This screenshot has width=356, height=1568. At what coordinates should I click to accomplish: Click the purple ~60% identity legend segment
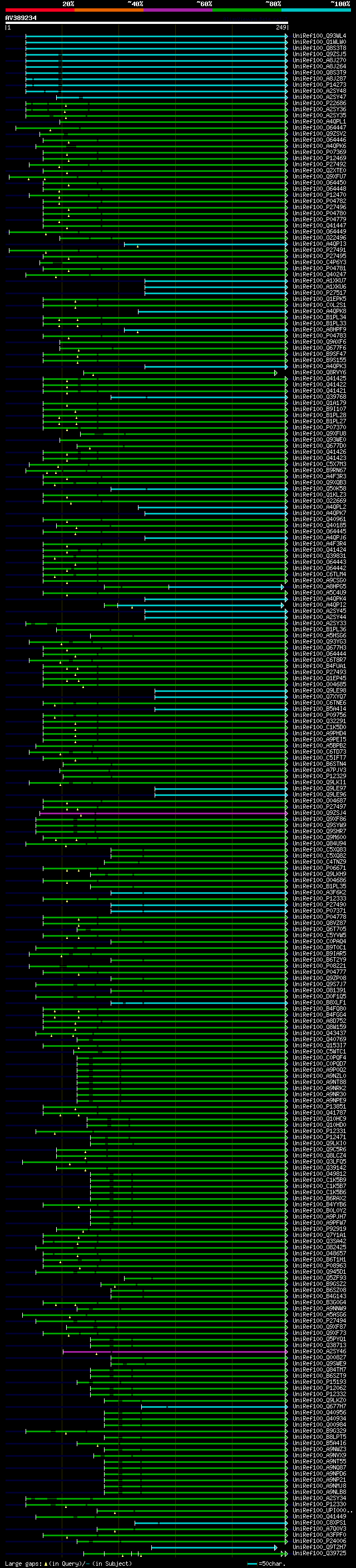point(179,10)
